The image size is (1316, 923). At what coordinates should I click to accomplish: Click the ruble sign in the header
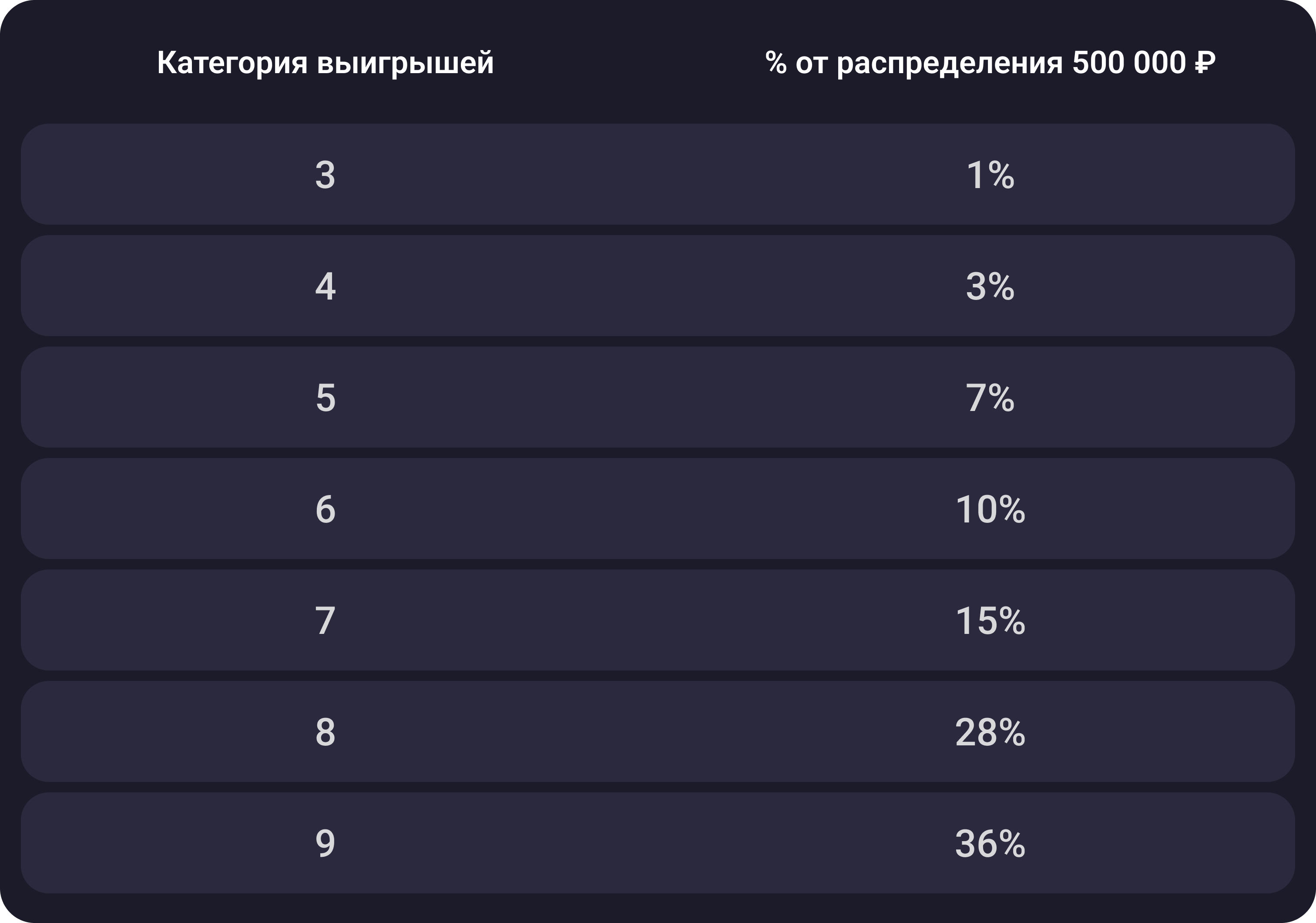(1205, 63)
